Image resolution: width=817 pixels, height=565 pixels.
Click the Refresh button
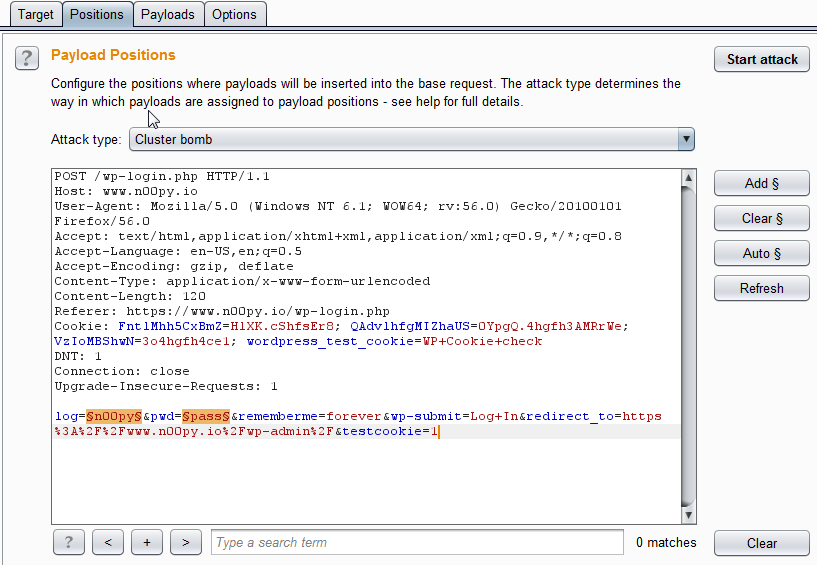coord(762,288)
